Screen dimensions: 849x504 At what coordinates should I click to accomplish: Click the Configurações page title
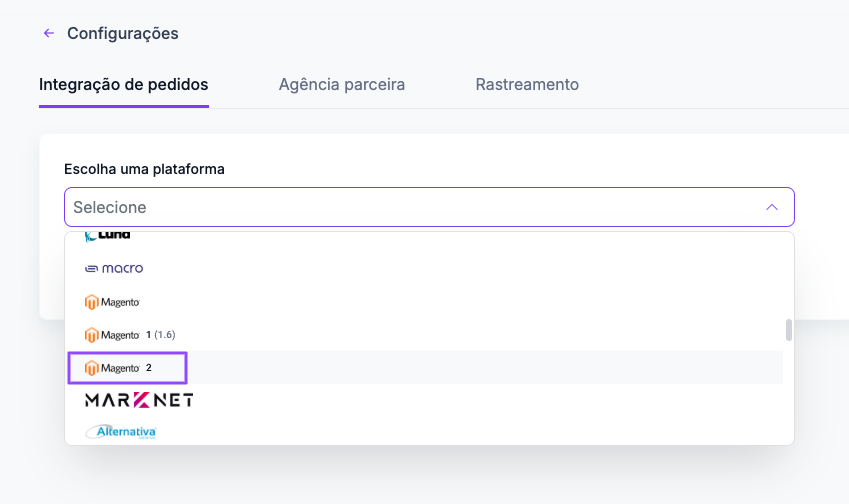[123, 34]
